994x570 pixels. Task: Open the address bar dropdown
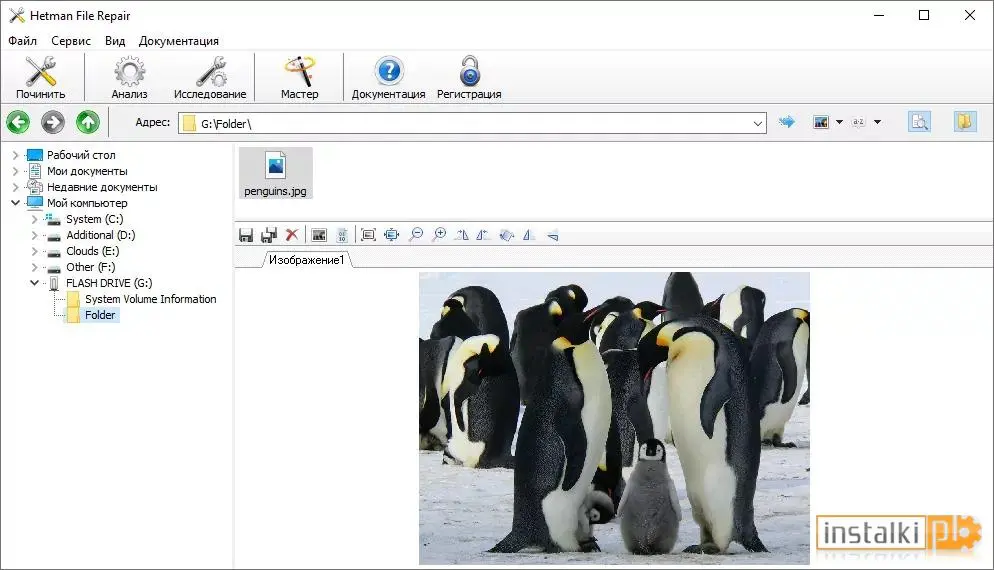pos(758,124)
